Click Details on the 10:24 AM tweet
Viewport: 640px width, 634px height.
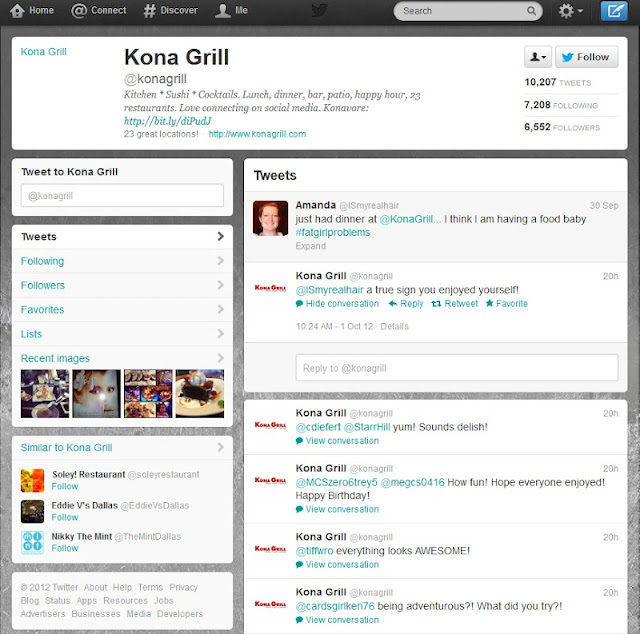click(394, 326)
